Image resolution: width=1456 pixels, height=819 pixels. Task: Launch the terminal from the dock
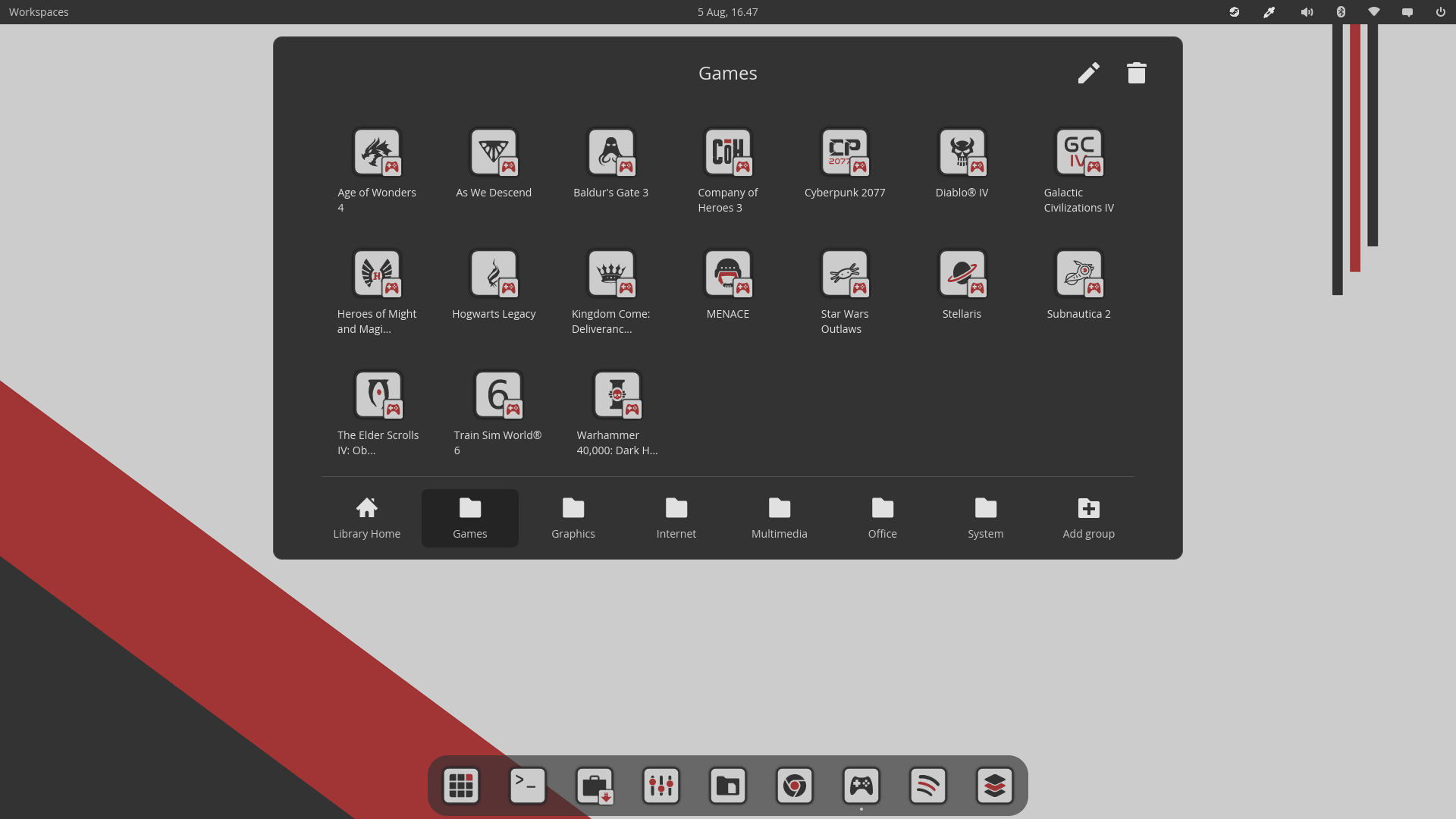pyautogui.click(x=528, y=786)
